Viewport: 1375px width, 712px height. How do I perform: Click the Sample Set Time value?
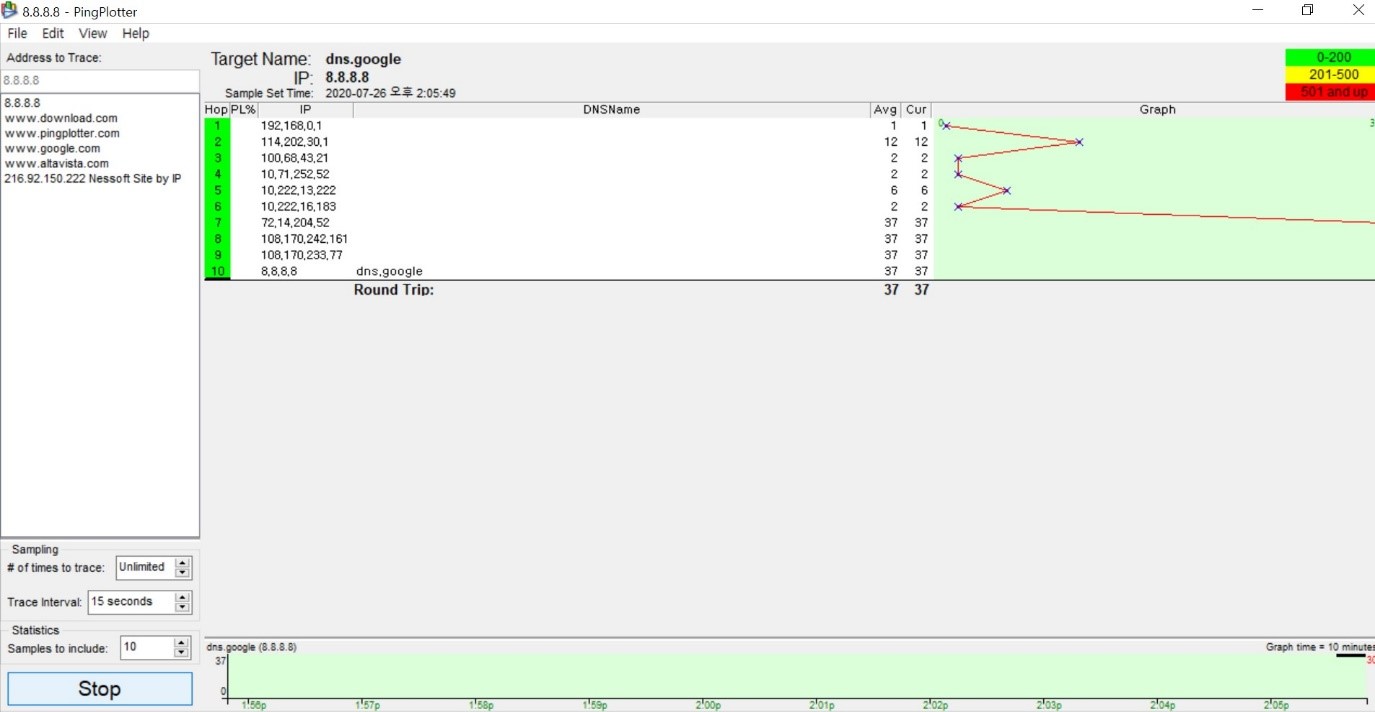click(x=391, y=93)
